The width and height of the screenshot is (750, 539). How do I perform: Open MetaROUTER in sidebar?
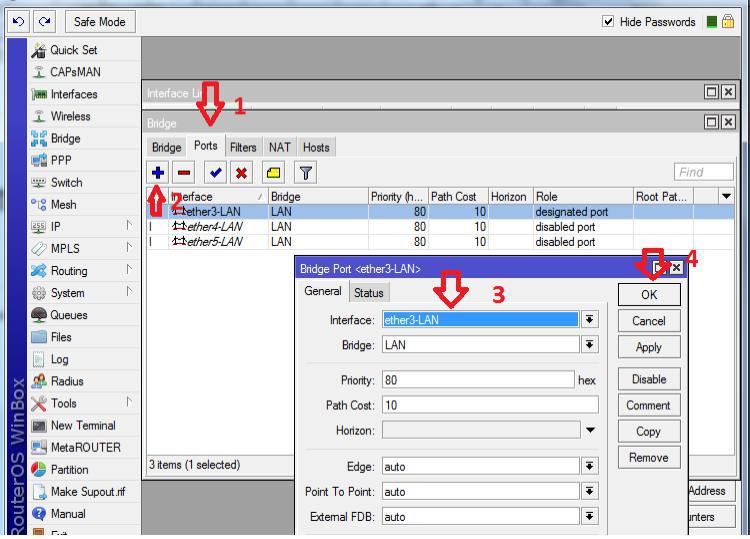[86, 448]
